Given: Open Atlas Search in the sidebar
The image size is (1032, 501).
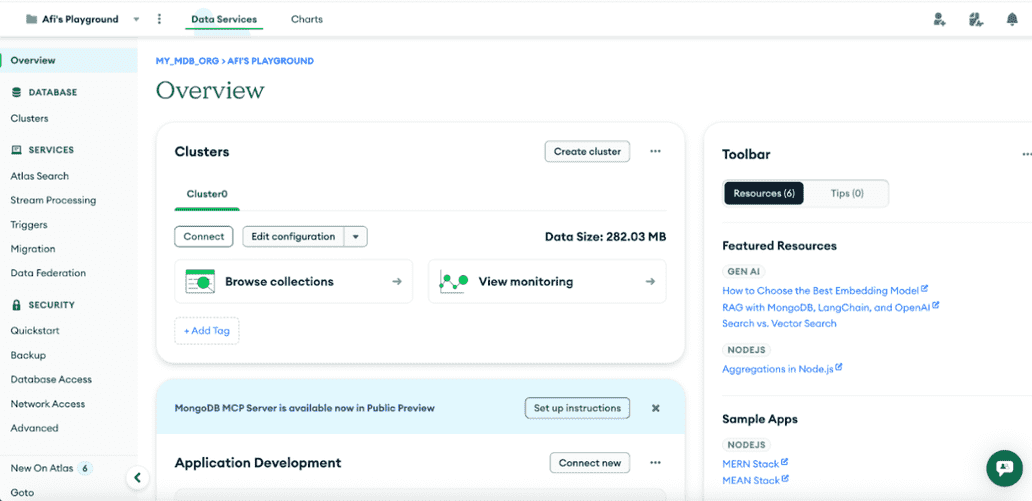Looking at the screenshot, I should click(40, 176).
